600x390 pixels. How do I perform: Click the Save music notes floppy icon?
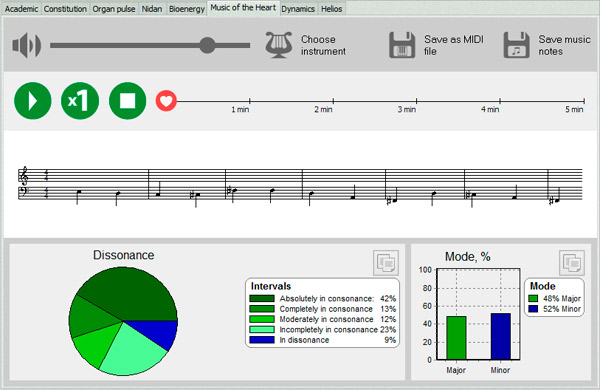tap(517, 45)
